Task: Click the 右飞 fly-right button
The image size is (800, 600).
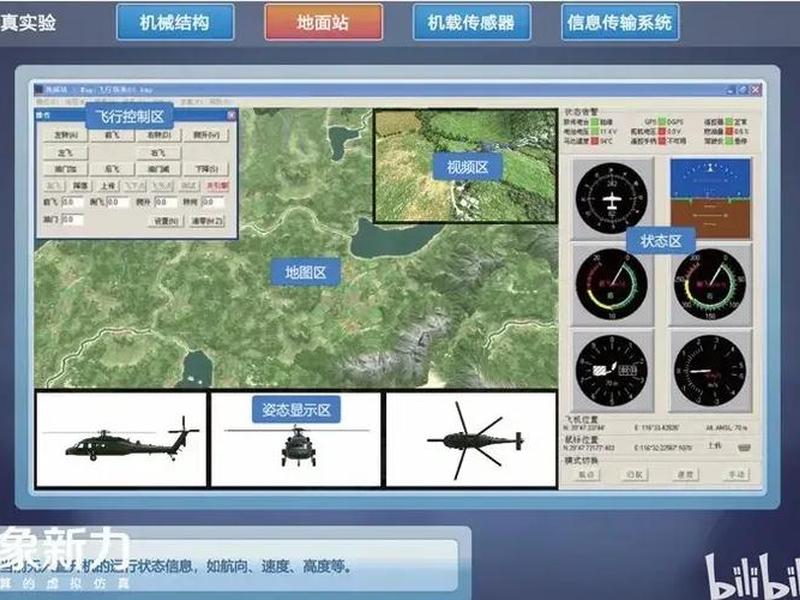Action: 158,153
